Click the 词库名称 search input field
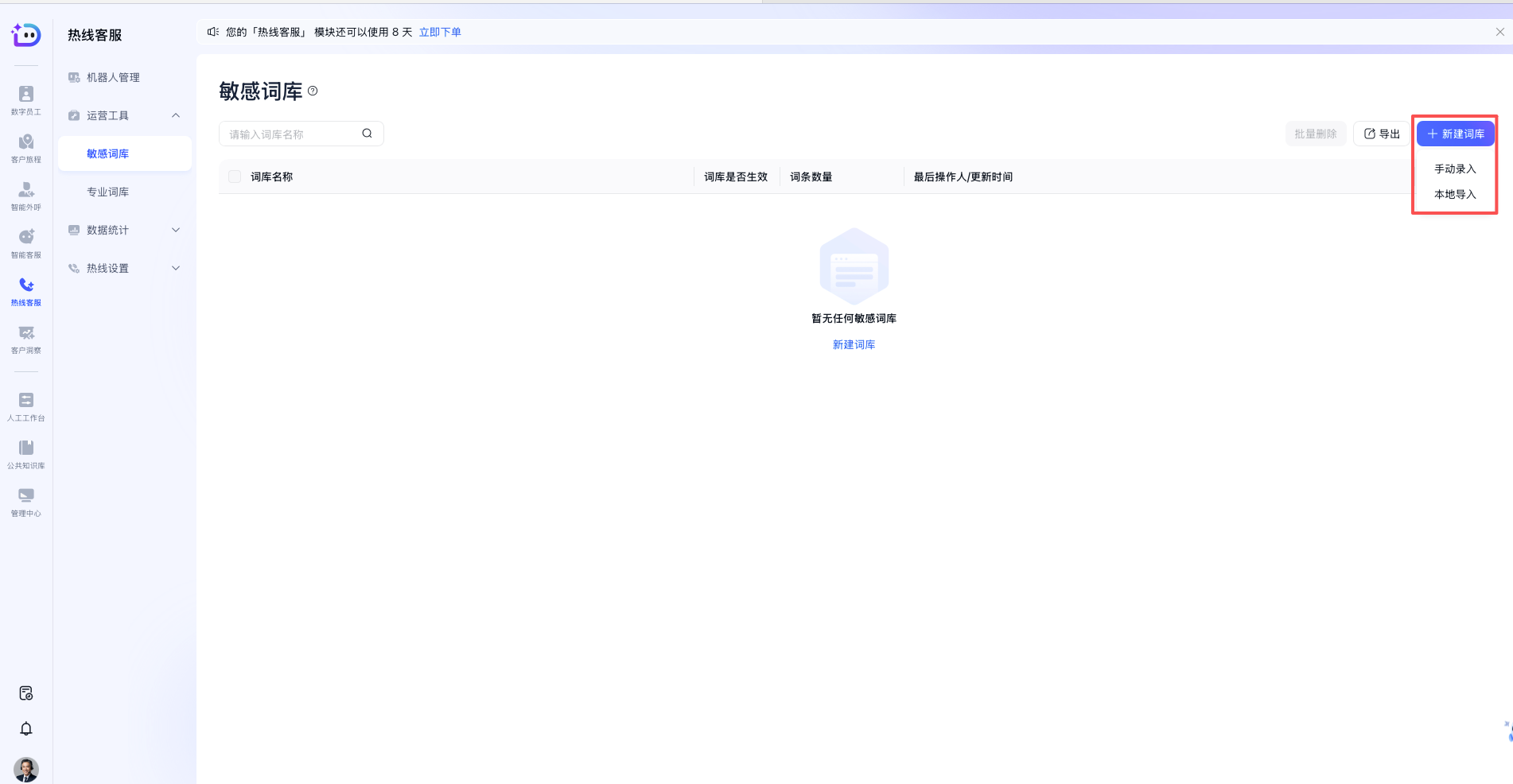 point(292,134)
